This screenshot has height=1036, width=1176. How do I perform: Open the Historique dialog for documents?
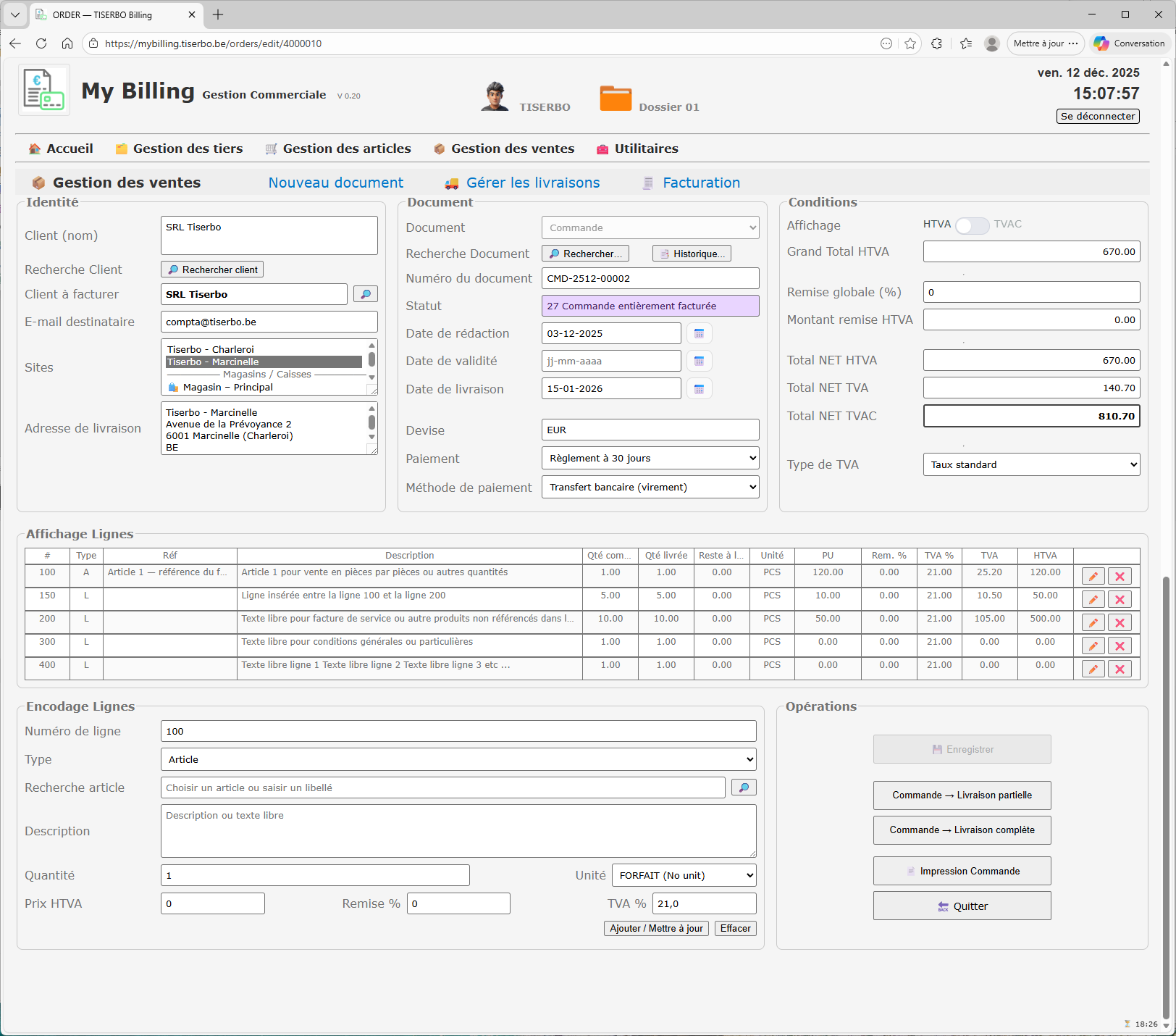pos(691,253)
